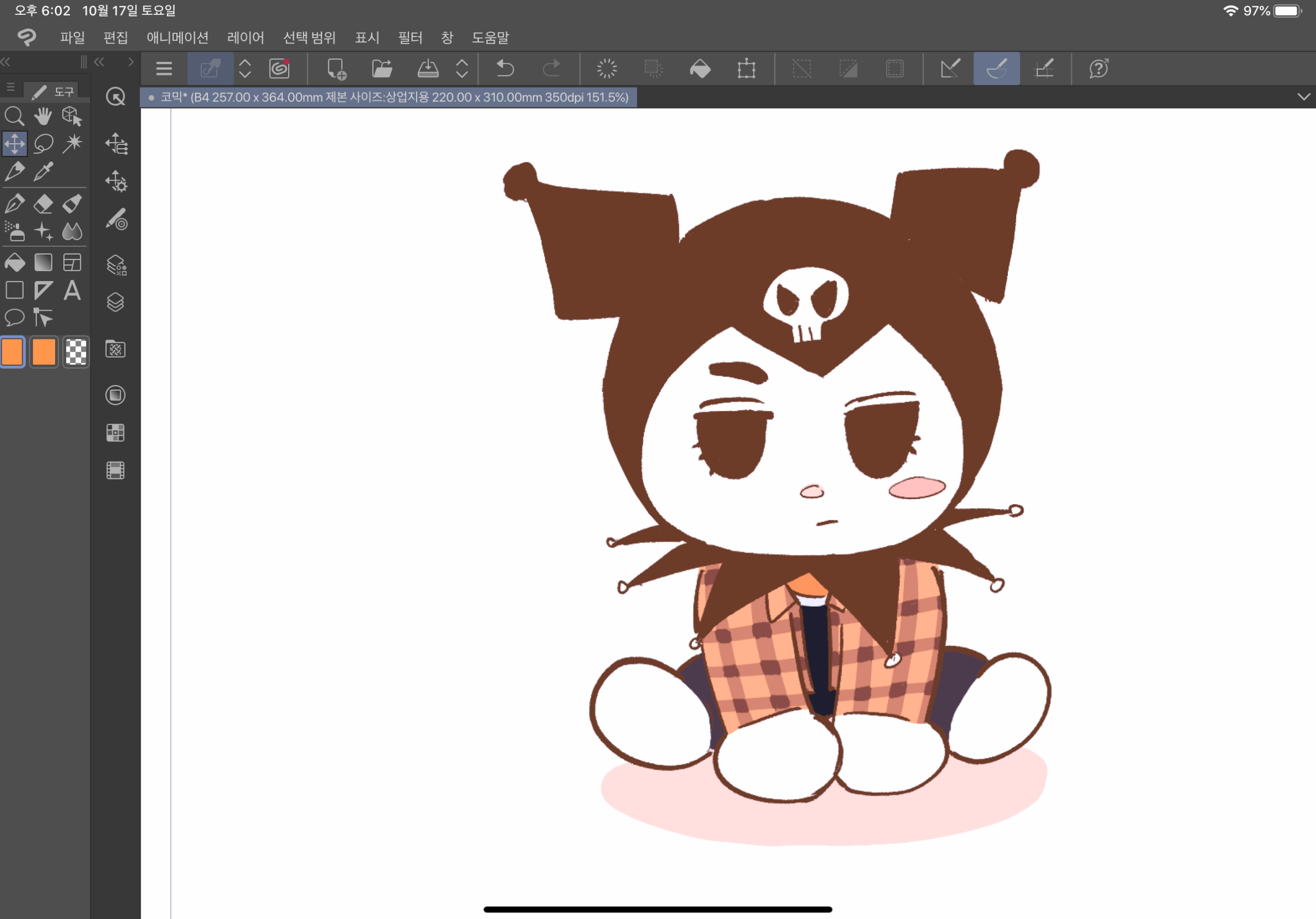
Task: Open the 필터 menu
Action: [x=410, y=38]
